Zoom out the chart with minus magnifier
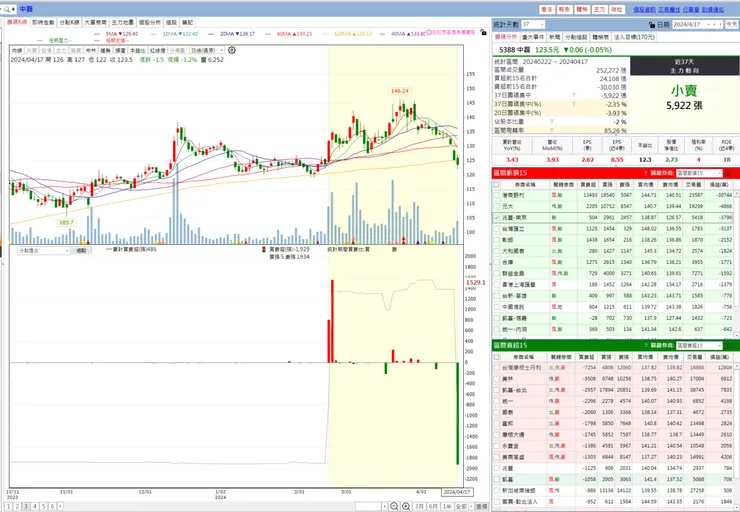740x512 pixels. pyautogui.click(x=394, y=506)
